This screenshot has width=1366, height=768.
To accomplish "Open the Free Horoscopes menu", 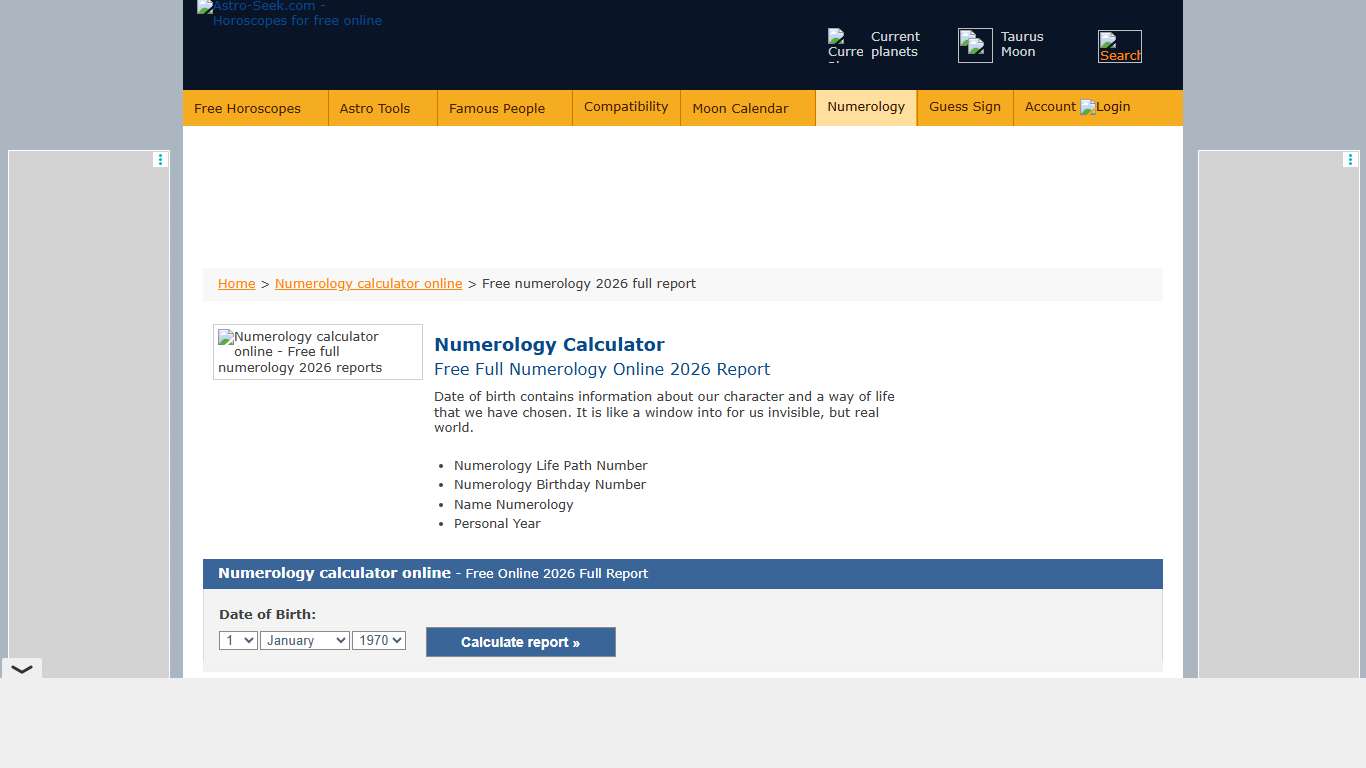I will click(x=247, y=108).
